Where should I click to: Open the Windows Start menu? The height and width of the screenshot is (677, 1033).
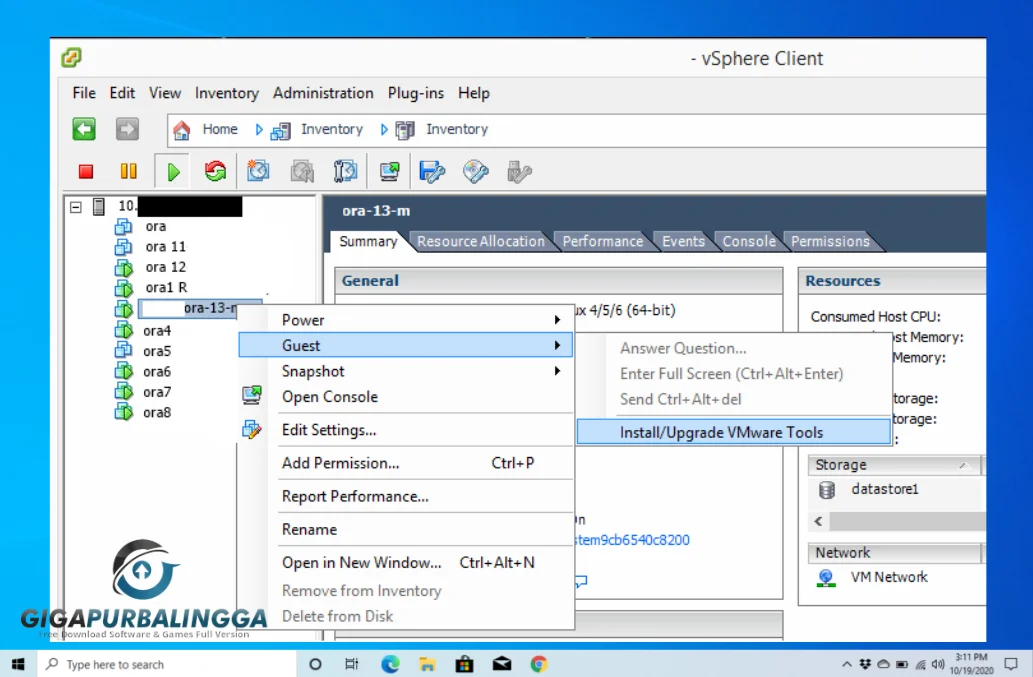[x=18, y=664]
